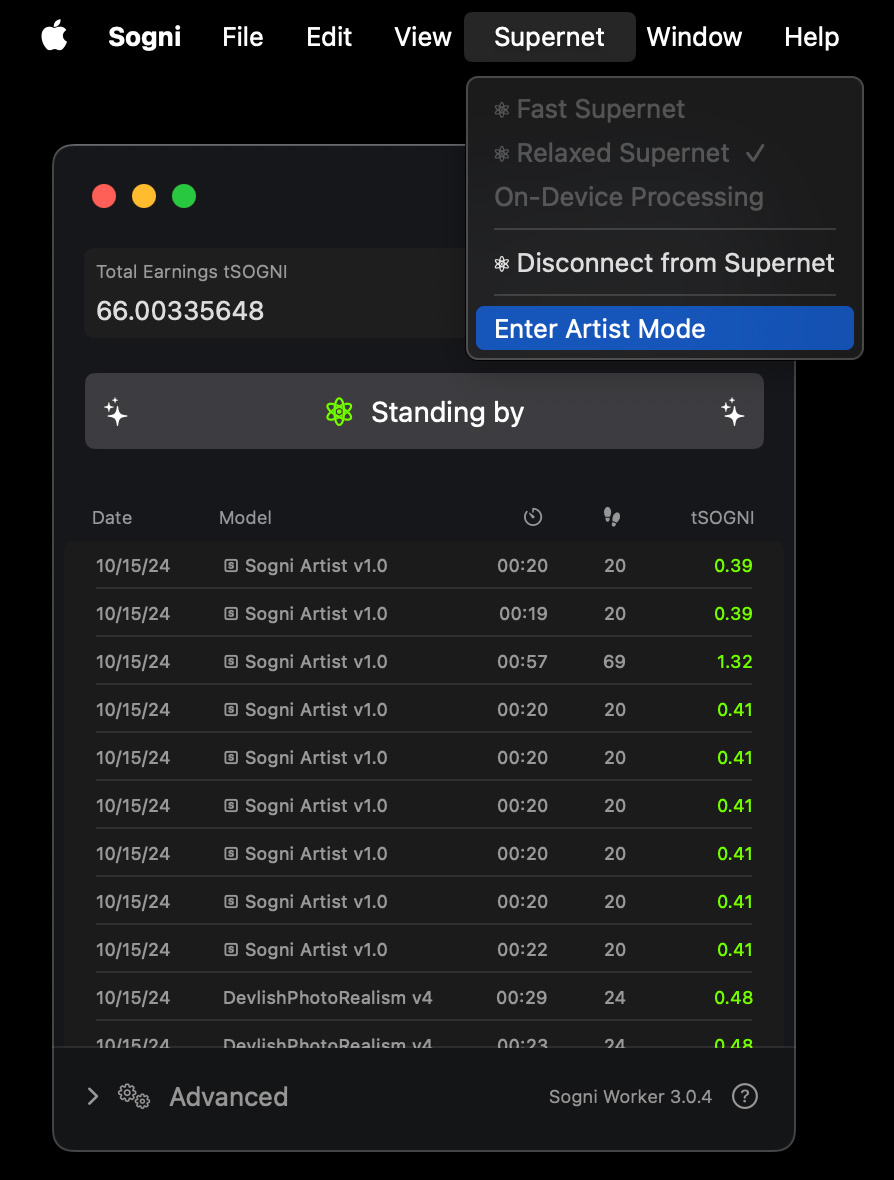Open the View menu
894x1180 pixels.
coord(422,37)
